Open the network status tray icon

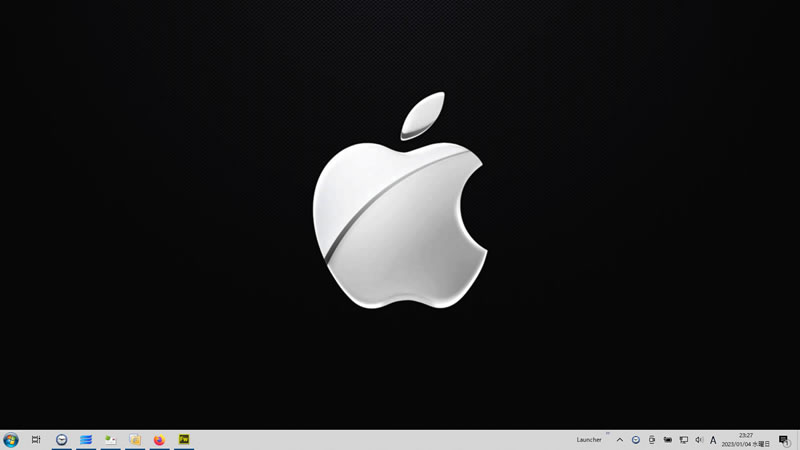pyautogui.click(x=684, y=440)
